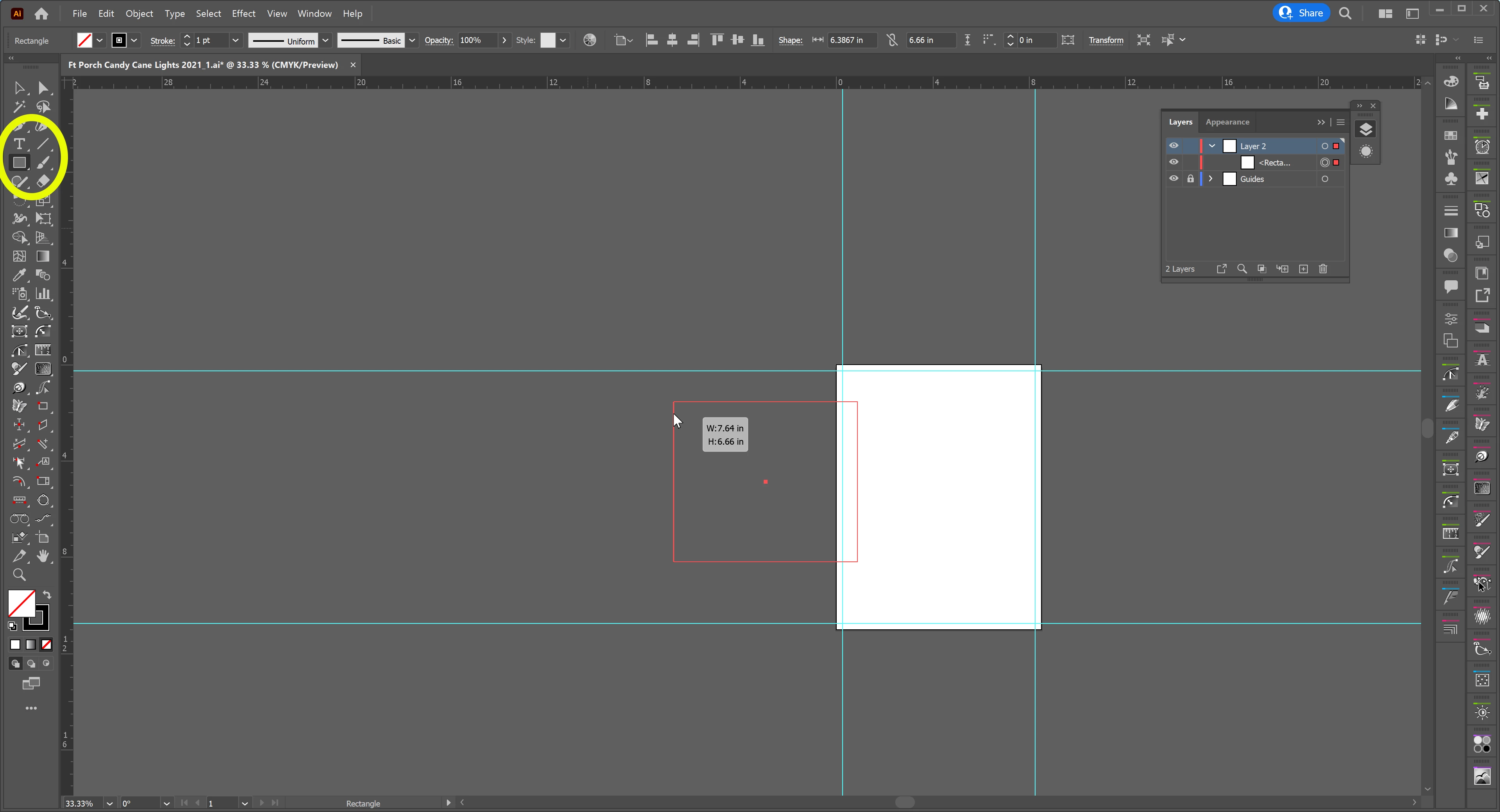The width and height of the screenshot is (1500, 812).
Task: Click Layer 2 target circle
Action: 1325,146
